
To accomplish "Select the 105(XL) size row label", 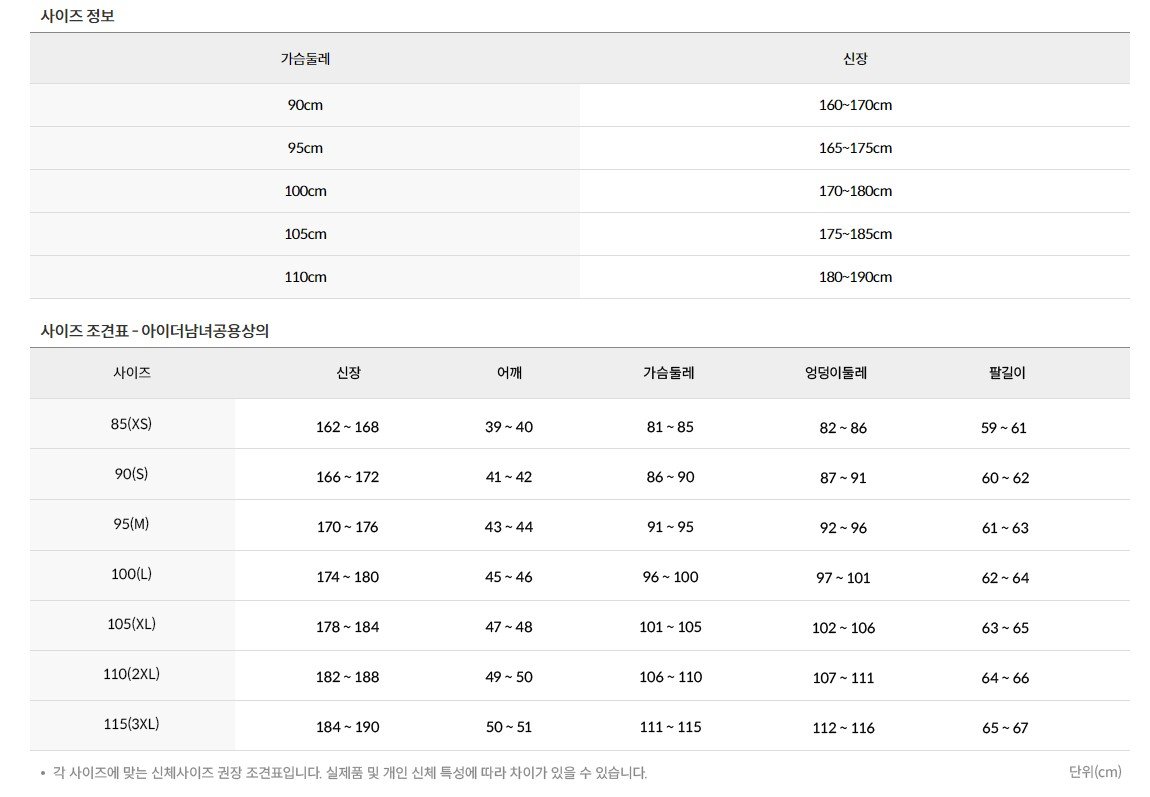I will click(132, 624).
